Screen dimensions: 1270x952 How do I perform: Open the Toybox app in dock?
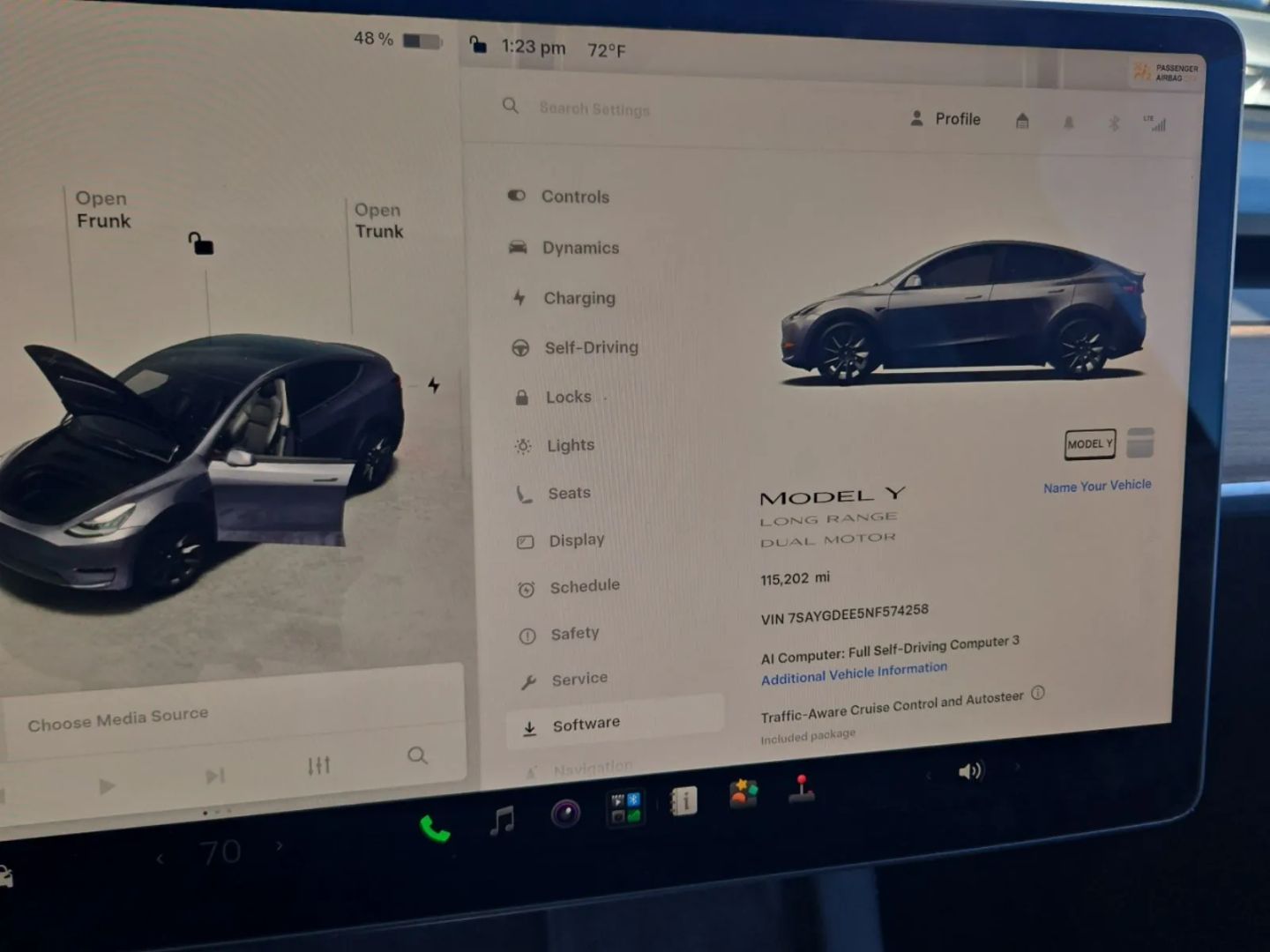[743, 793]
